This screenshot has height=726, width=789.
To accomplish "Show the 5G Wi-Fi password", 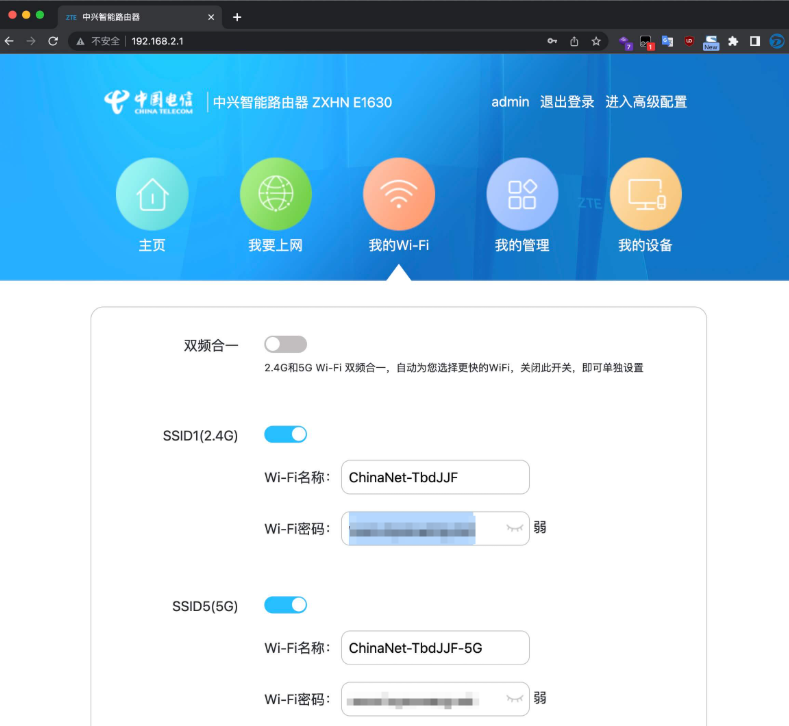I will point(514,698).
